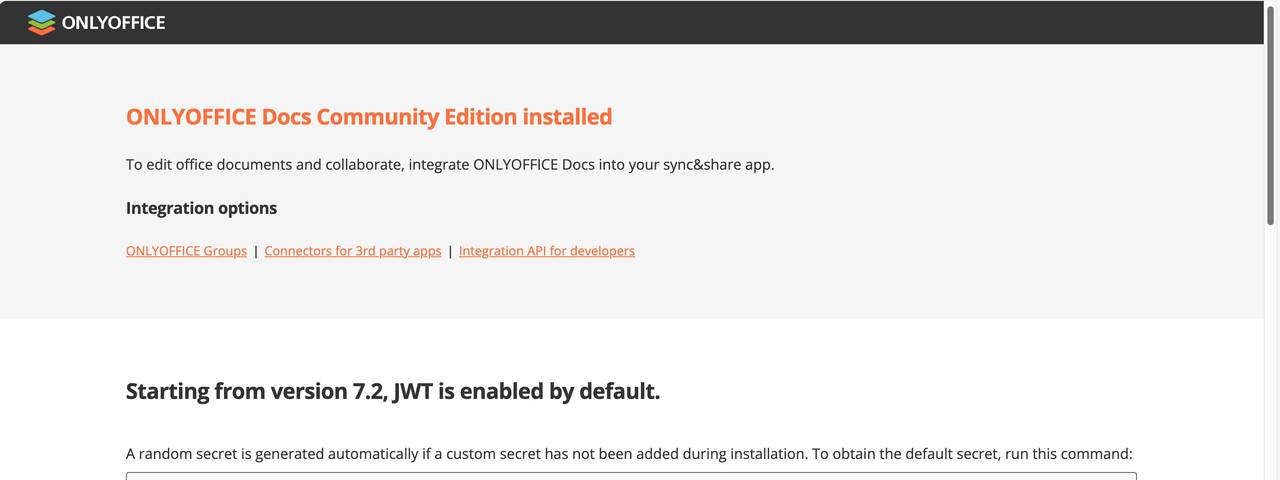Click the JWT is enabled by default heading
The image size is (1280, 480).
point(393,391)
